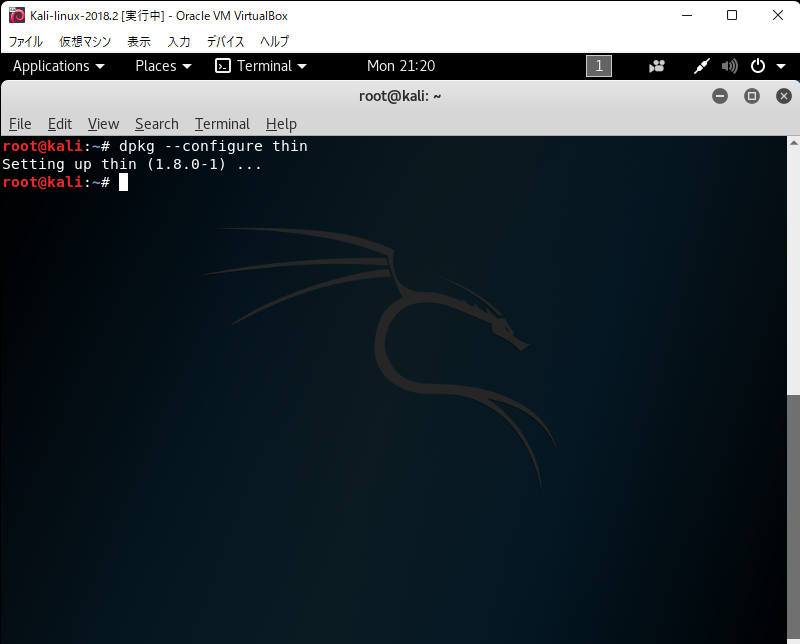The height and width of the screenshot is (644, 800).
Task: Open the terminal View menu
Action: (x=103, y=124)
